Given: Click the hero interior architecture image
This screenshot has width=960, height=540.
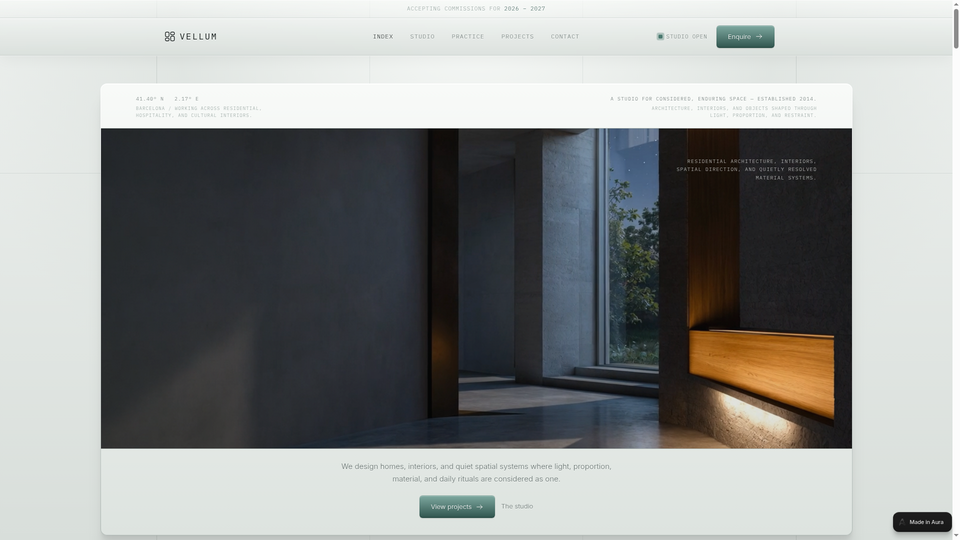Looking at the screenshot, I should coord(476,288).
